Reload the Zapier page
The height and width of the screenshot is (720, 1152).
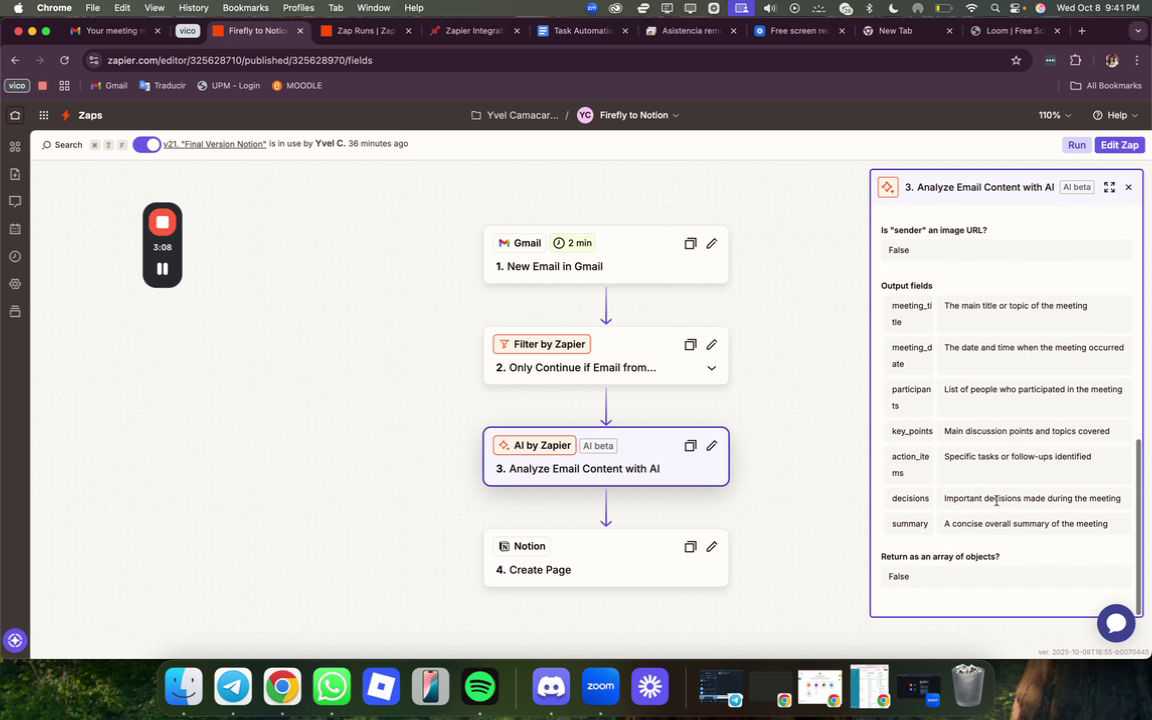tap(65, 60)
